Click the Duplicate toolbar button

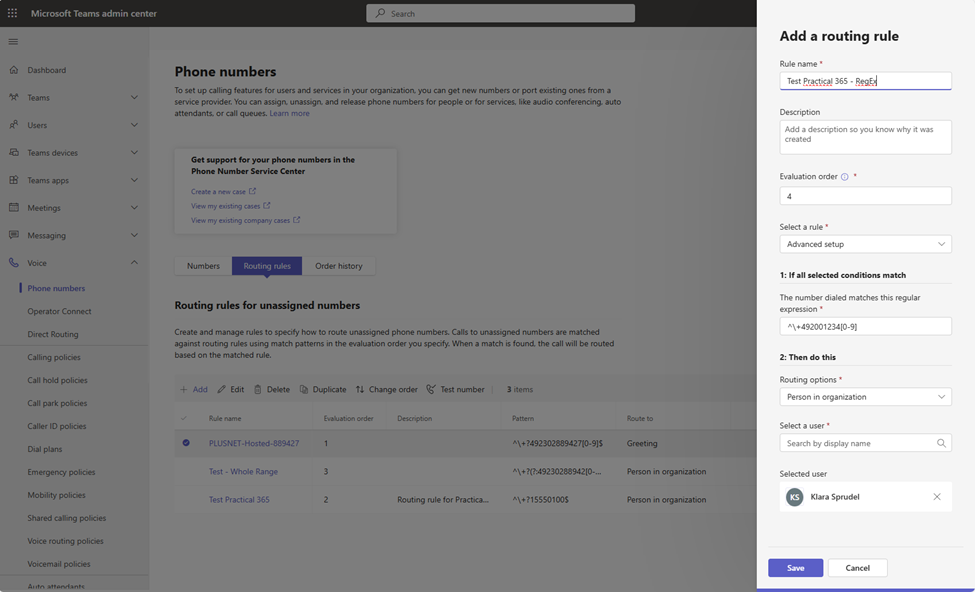point(323,389)
